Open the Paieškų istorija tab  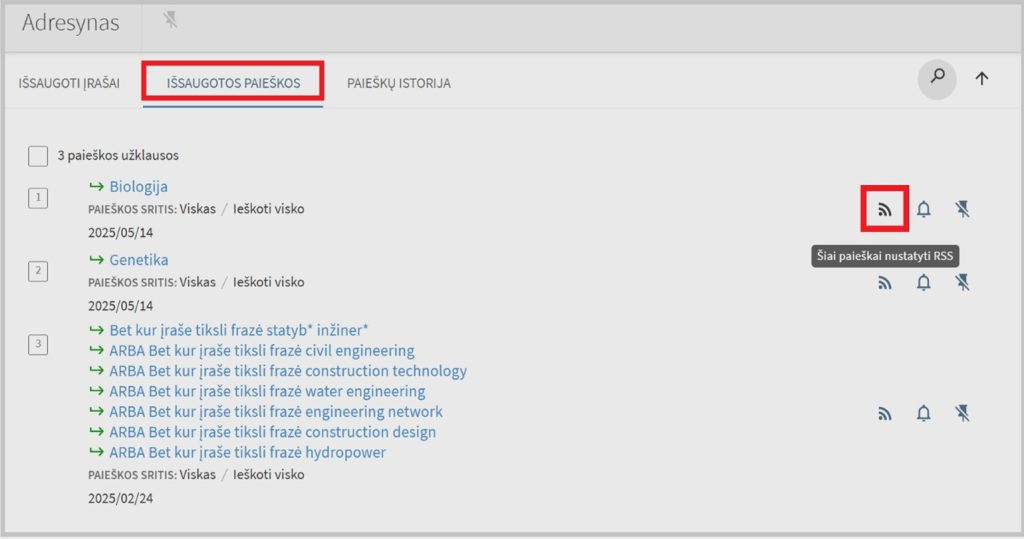[398, 83]
